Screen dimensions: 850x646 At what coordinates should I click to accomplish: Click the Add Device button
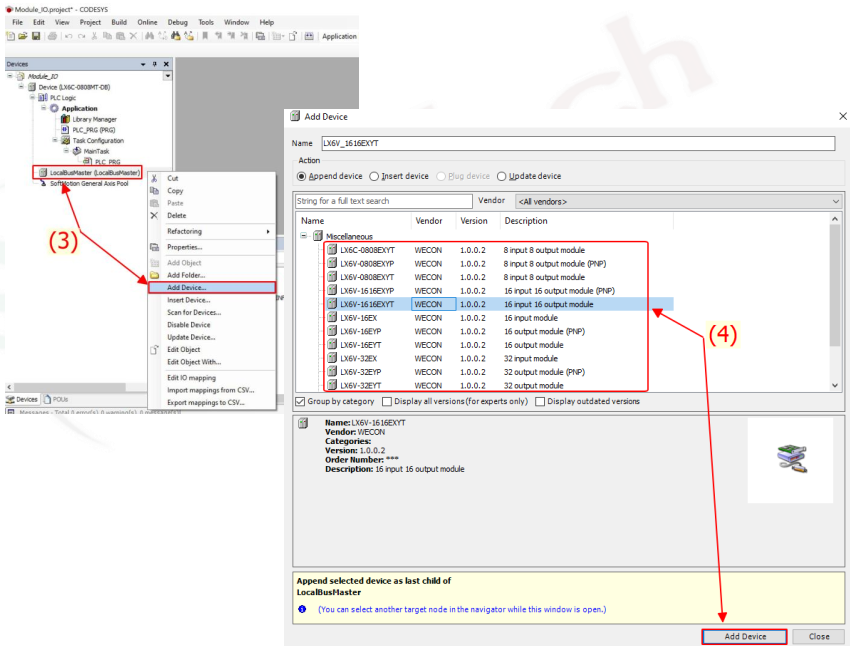coord(744,636)
